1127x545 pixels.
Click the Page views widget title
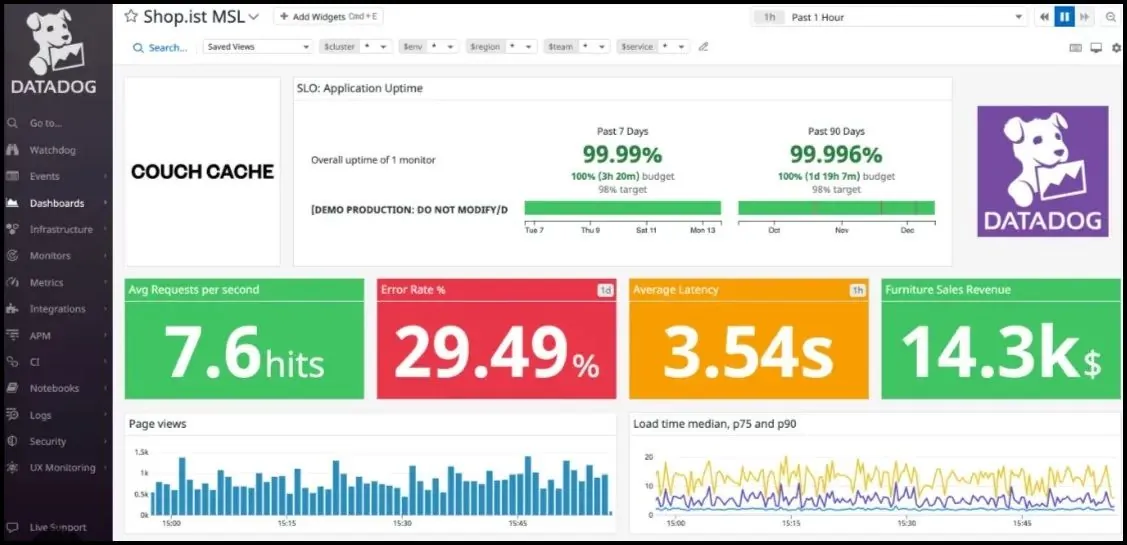(x=157, y=424)
